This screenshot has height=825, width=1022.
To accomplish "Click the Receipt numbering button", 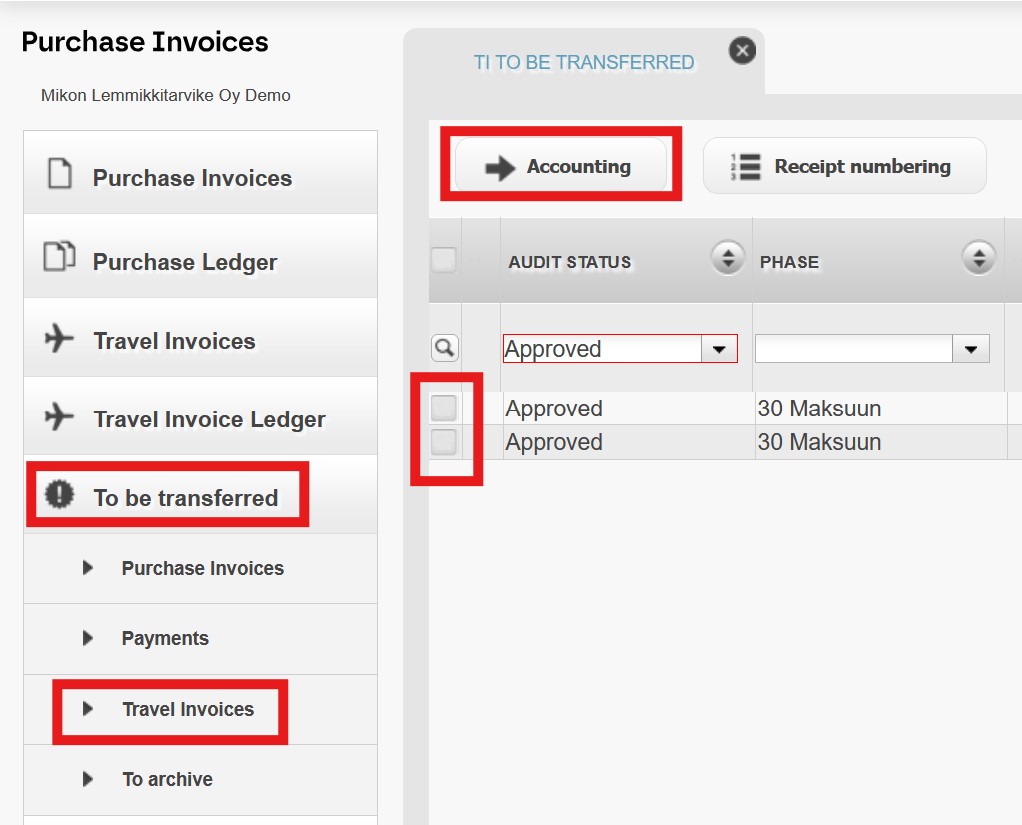I will 845,166.
